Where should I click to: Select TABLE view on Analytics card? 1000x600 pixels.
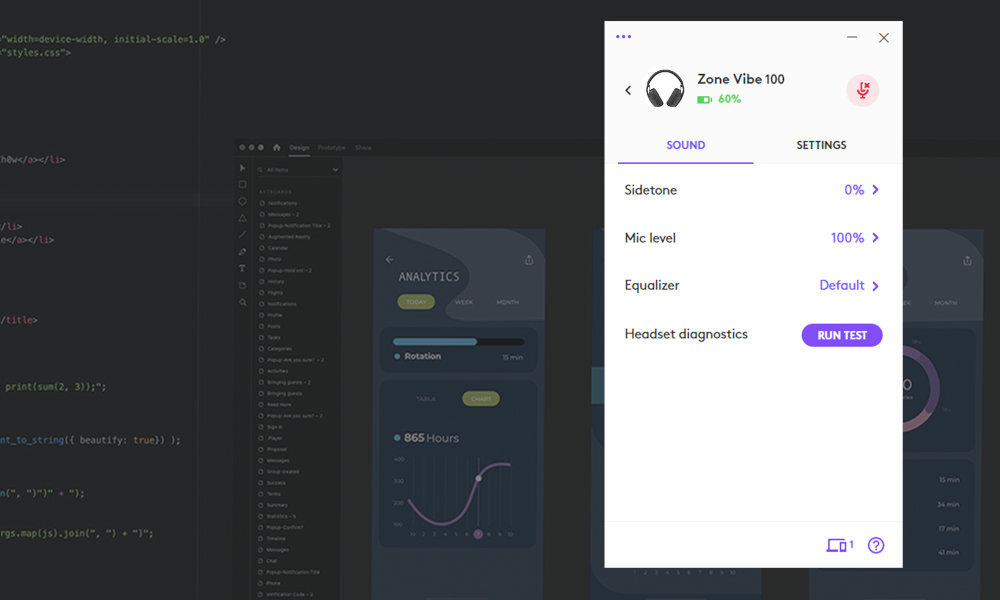tap(426, 399)
